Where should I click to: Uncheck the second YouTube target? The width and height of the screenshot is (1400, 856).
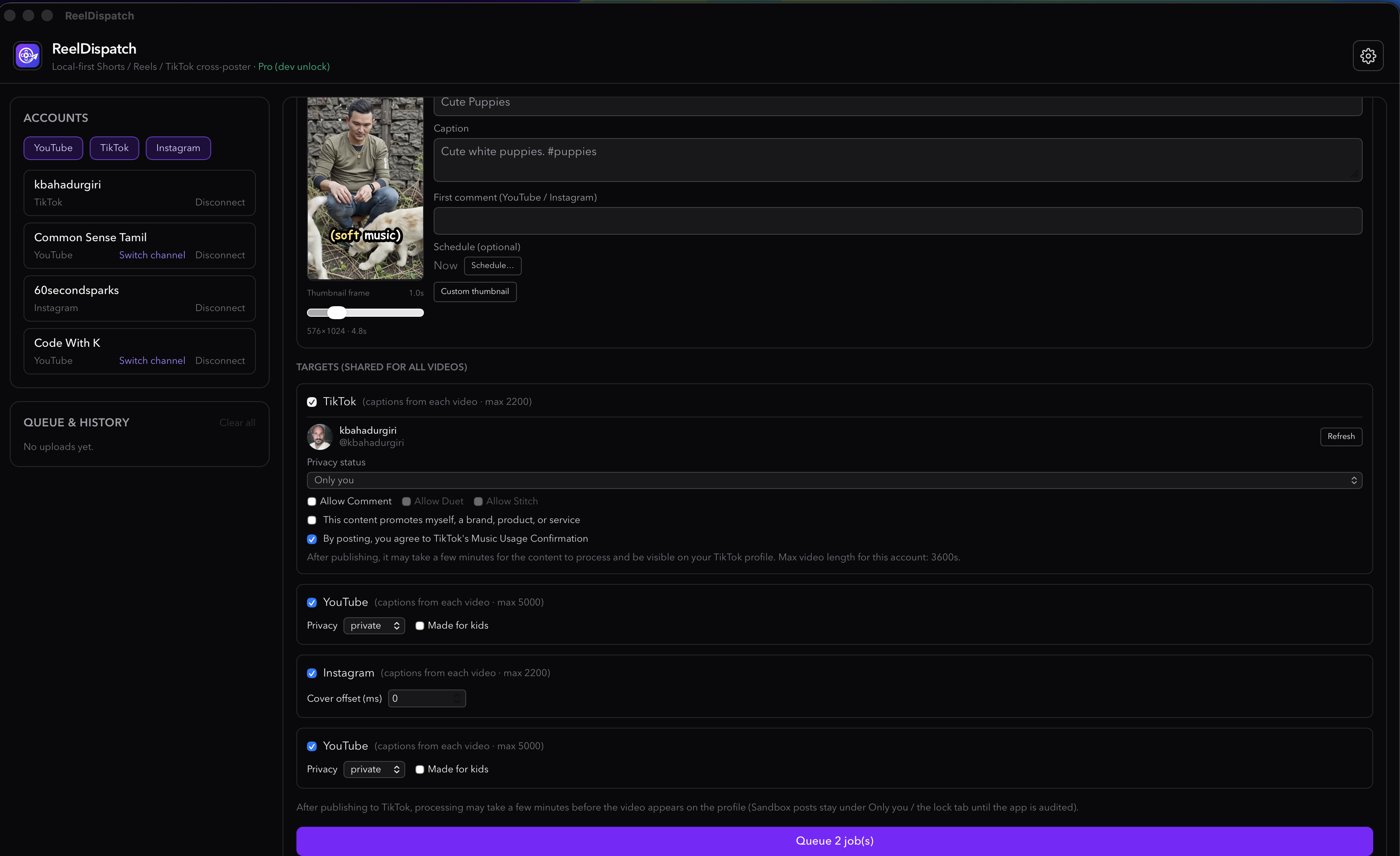[312, 746]
